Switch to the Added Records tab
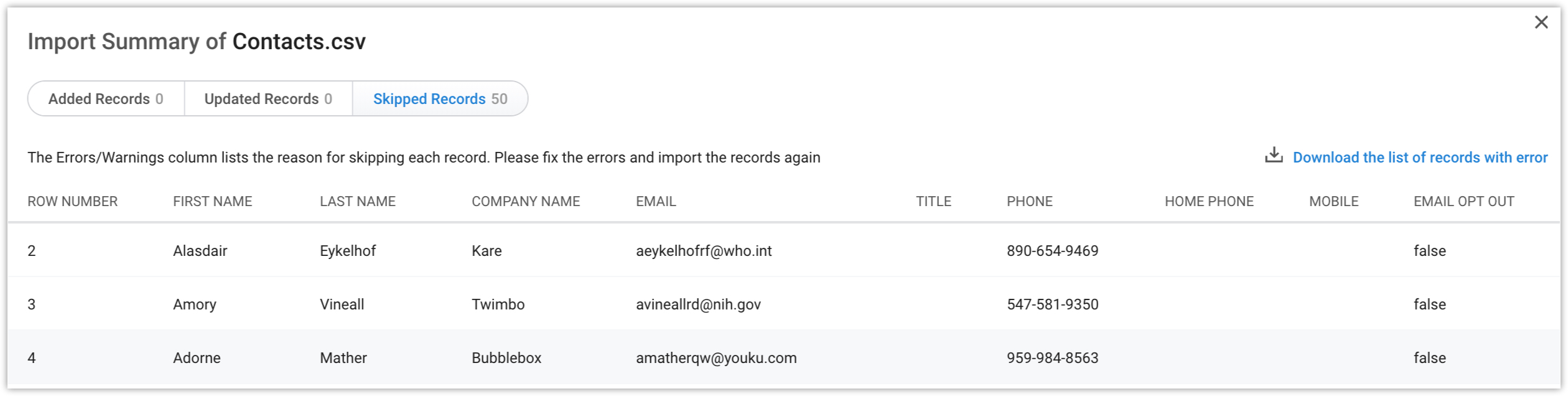The image size is (1568, 396). pyautogui.click(x=106, y=99)
